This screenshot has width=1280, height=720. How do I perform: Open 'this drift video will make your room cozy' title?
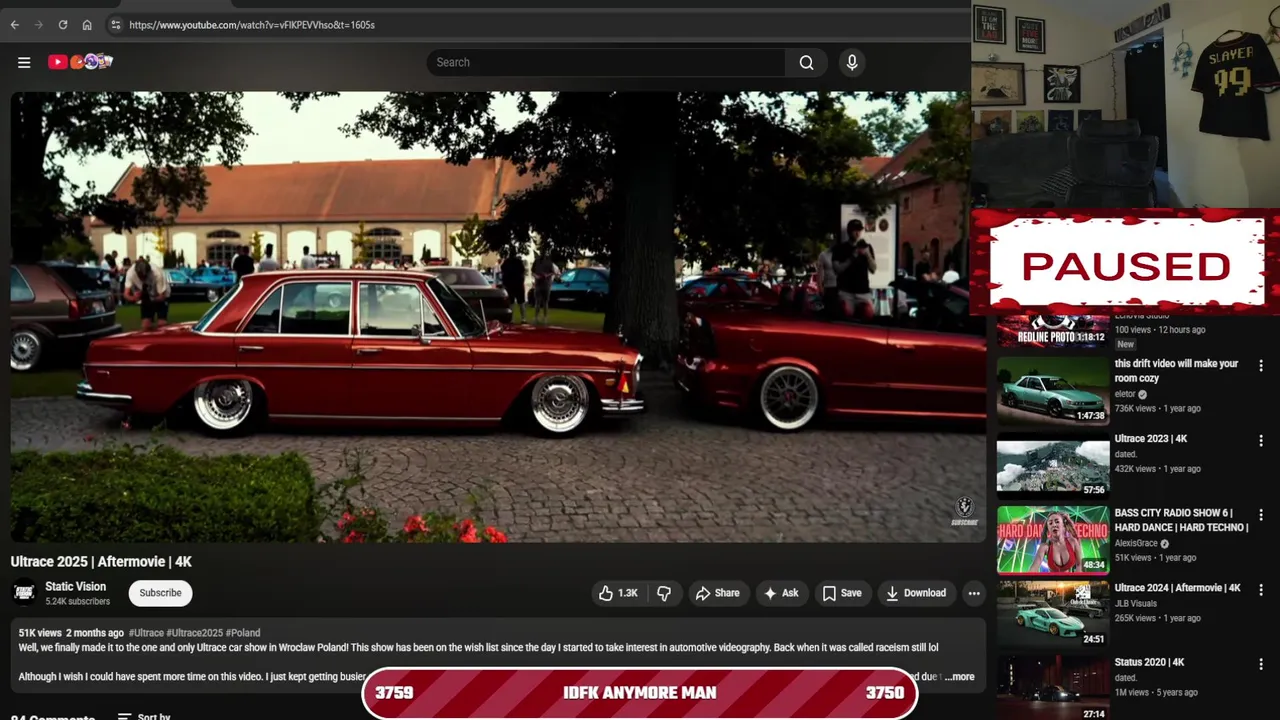coord(1176,371)
